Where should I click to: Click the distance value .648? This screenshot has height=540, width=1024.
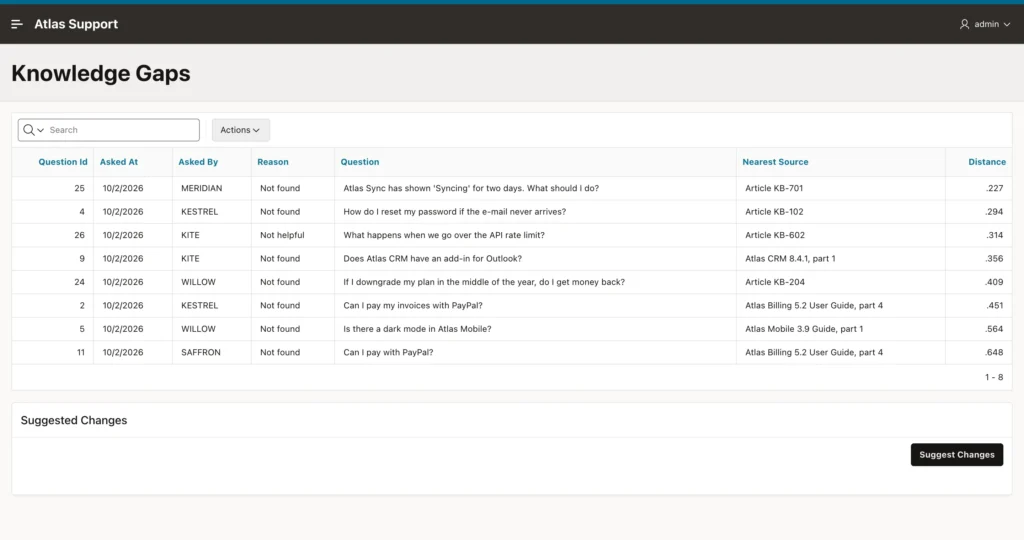pos(994,353)
